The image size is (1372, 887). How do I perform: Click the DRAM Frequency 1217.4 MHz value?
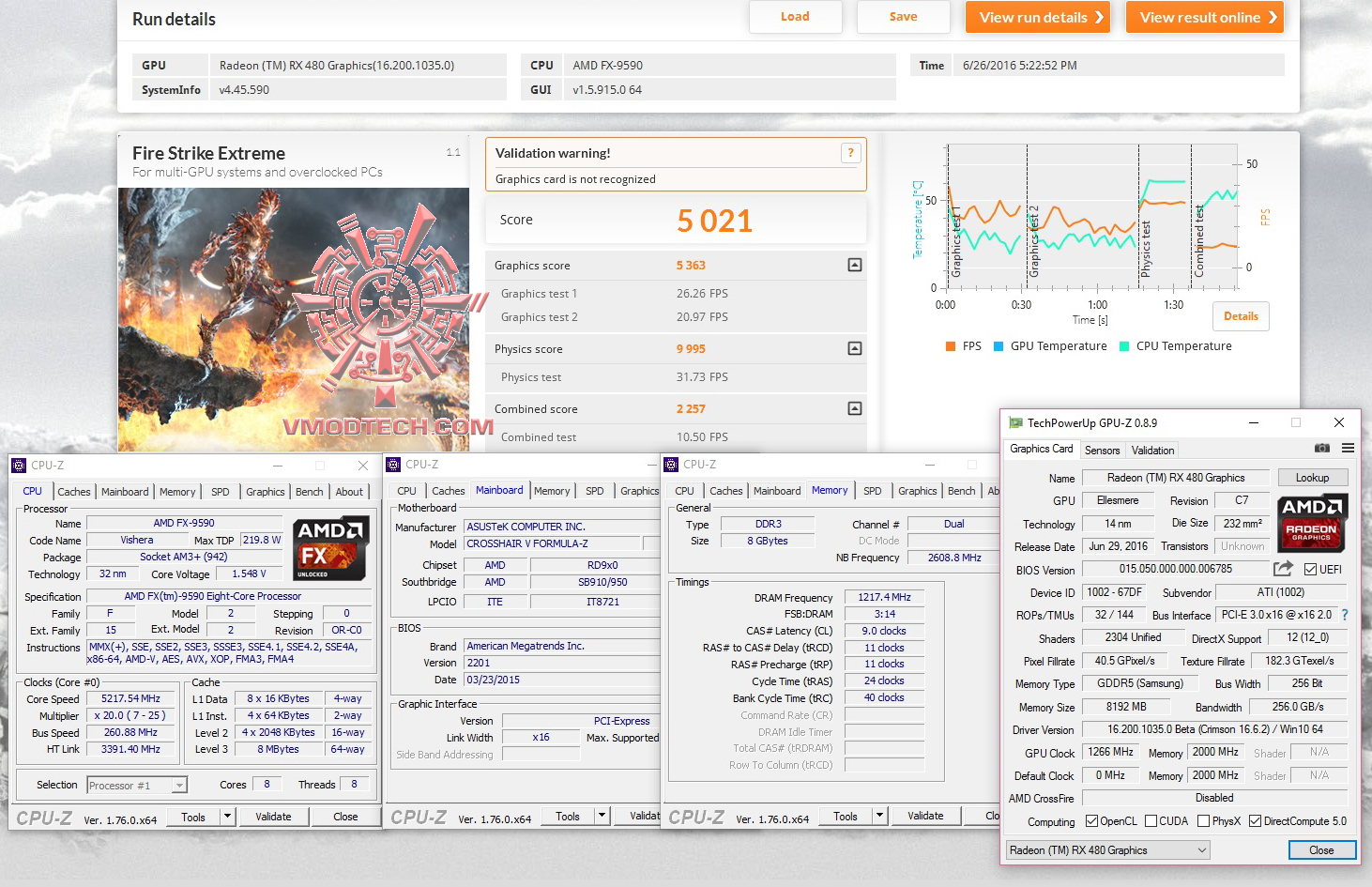click(x=884, y=597)
